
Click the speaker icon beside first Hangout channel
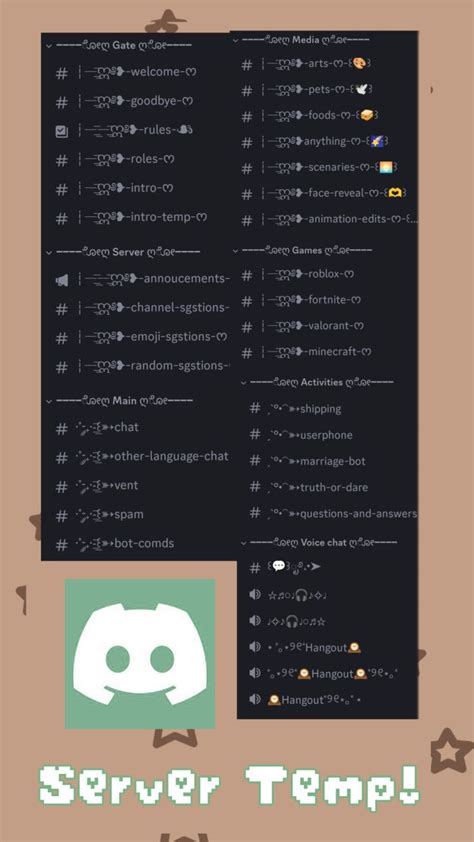(256, 647)
